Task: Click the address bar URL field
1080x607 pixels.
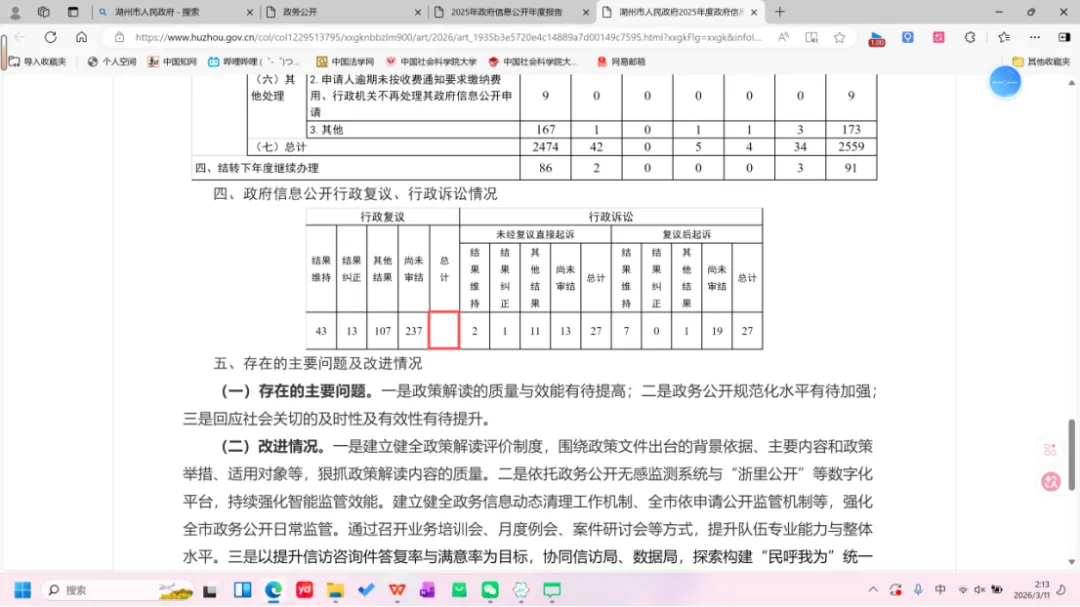Action: coord(448,37)
